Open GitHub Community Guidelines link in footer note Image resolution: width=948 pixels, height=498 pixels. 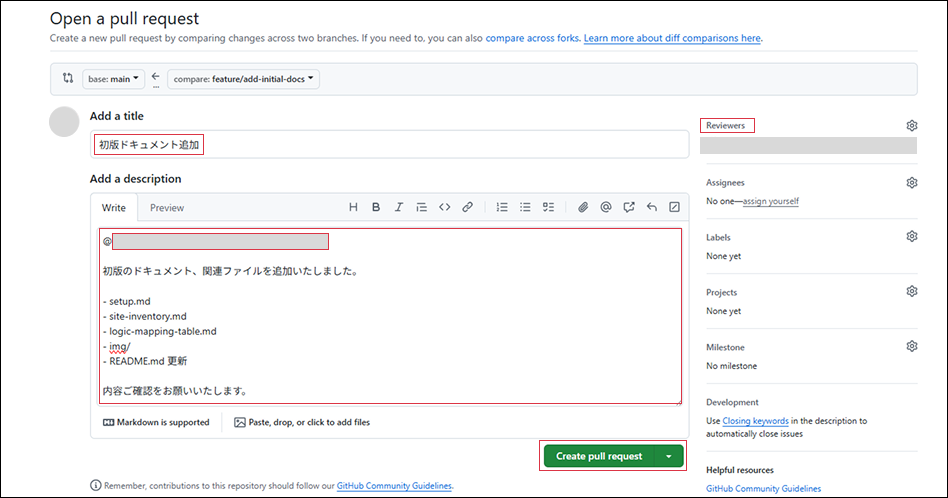tap(394, 485)
